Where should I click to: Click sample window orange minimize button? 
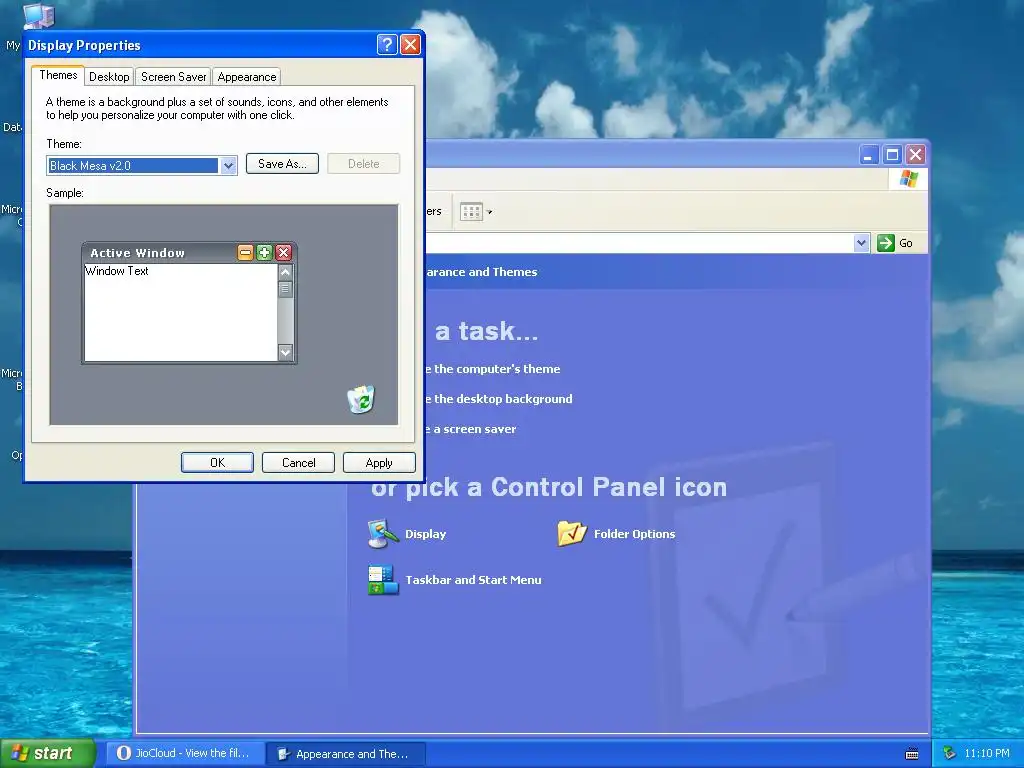click(245, 253)
